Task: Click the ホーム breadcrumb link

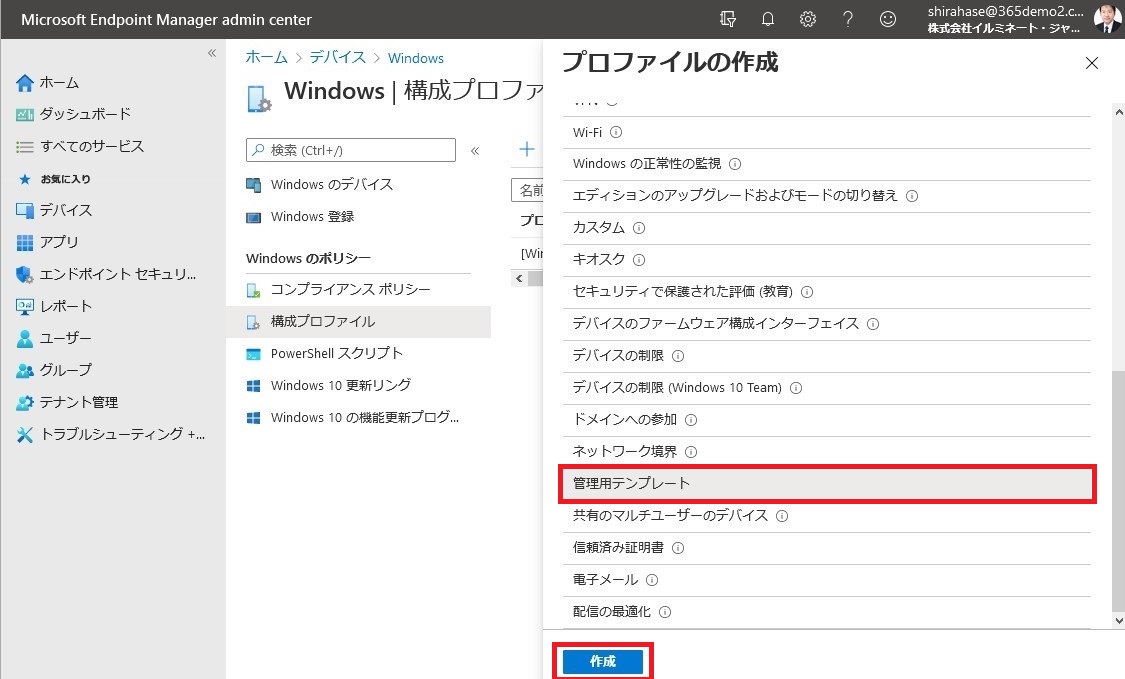Action: click(x=266, y=57)
